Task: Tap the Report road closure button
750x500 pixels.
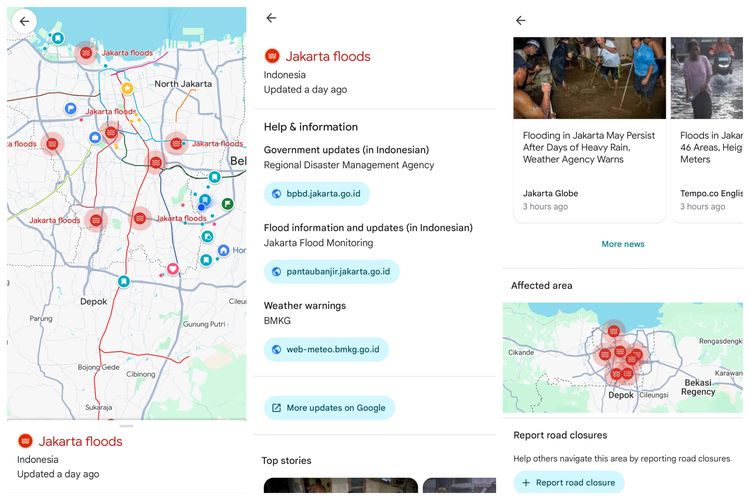Action: [569, 482]
